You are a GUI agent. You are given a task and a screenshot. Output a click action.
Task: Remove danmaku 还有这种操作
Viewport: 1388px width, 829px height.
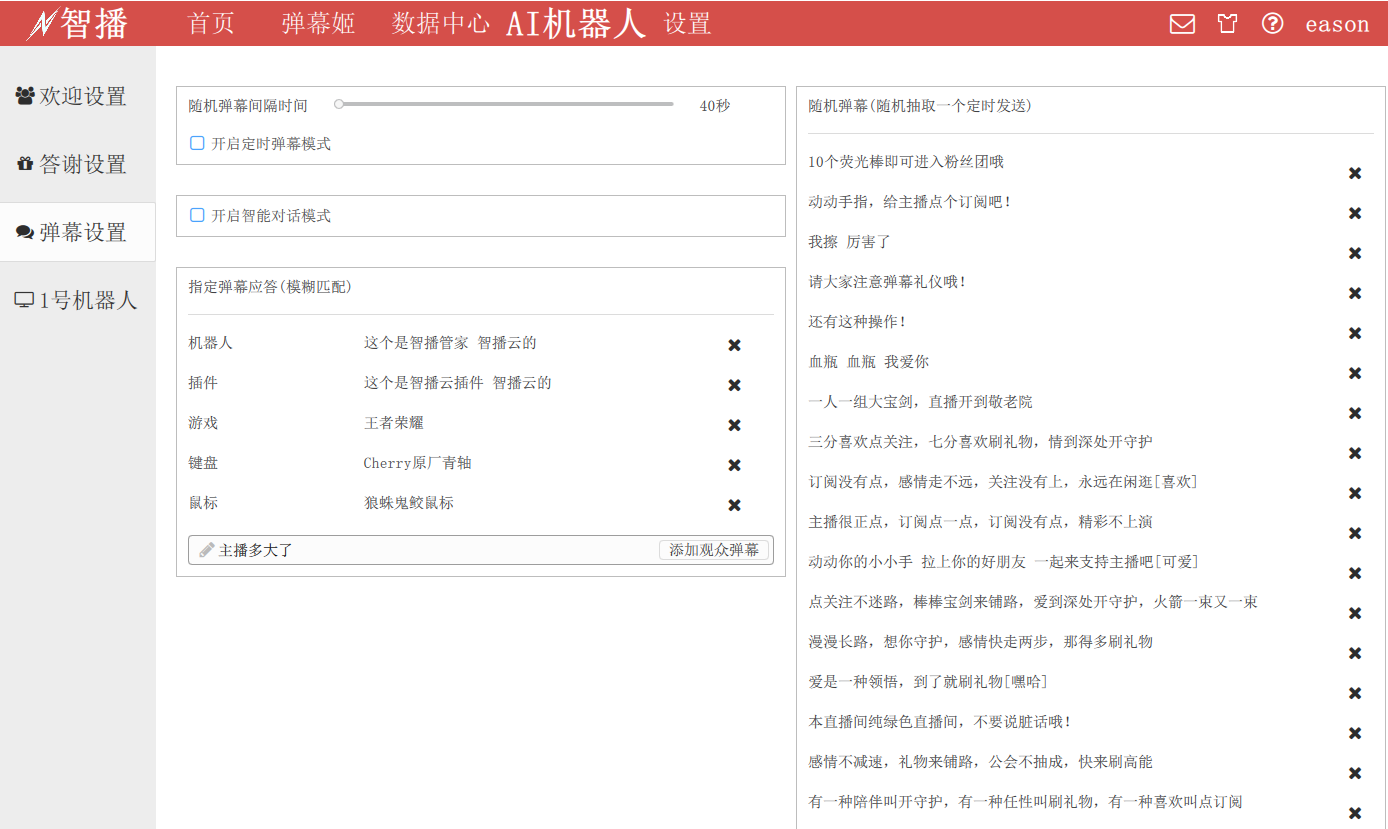pyautogui.click(x=1355, y=333)
